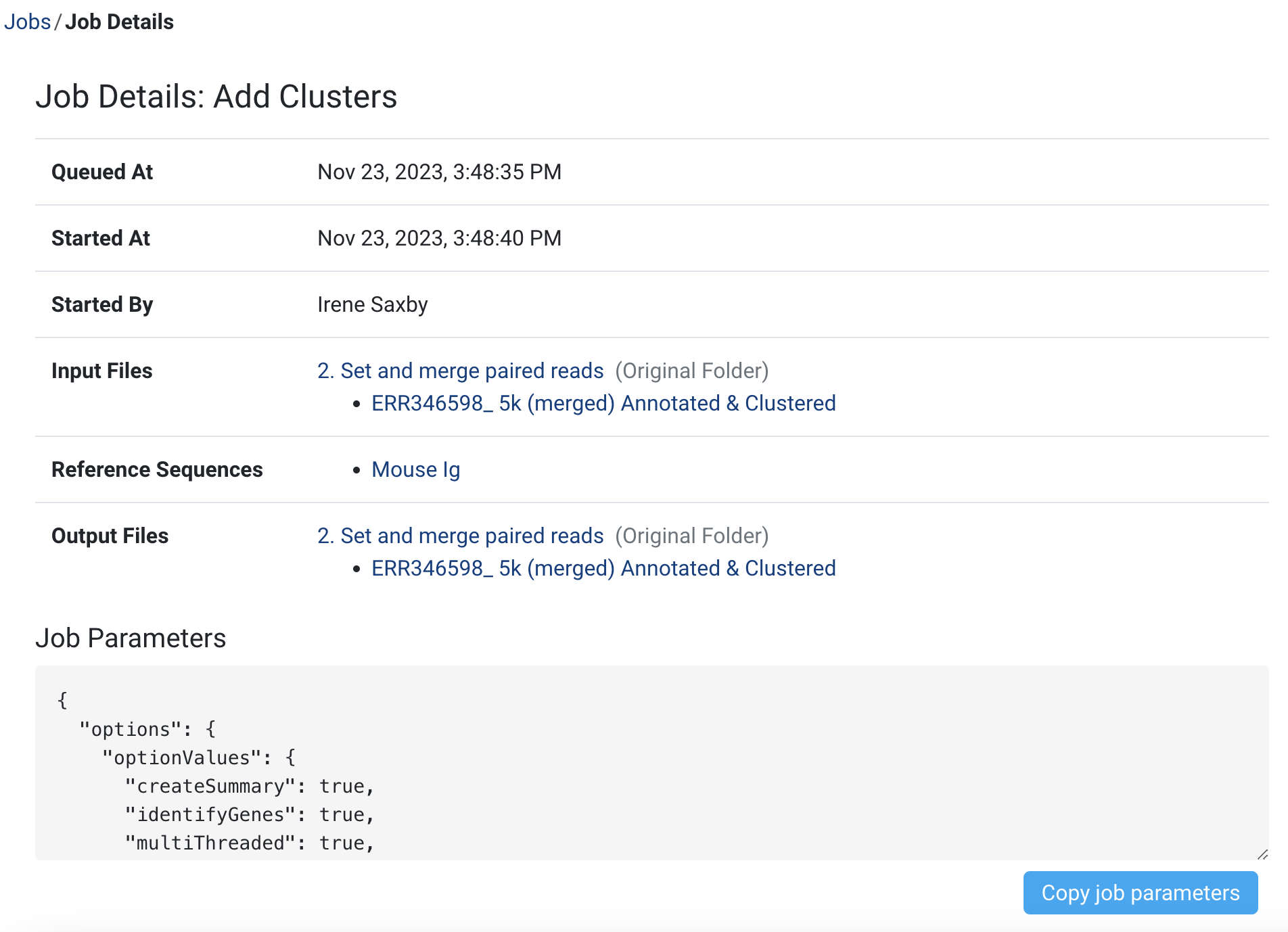Click the "identifyGenes" line in the JSON
Viewport: 1288px width, 932px height.
(x=249, y=814)
